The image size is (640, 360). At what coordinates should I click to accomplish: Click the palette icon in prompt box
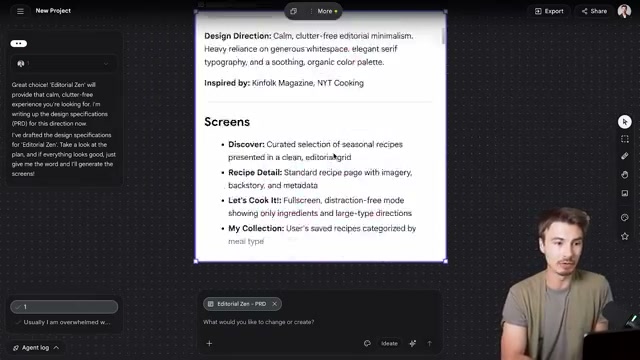point(367,344)
